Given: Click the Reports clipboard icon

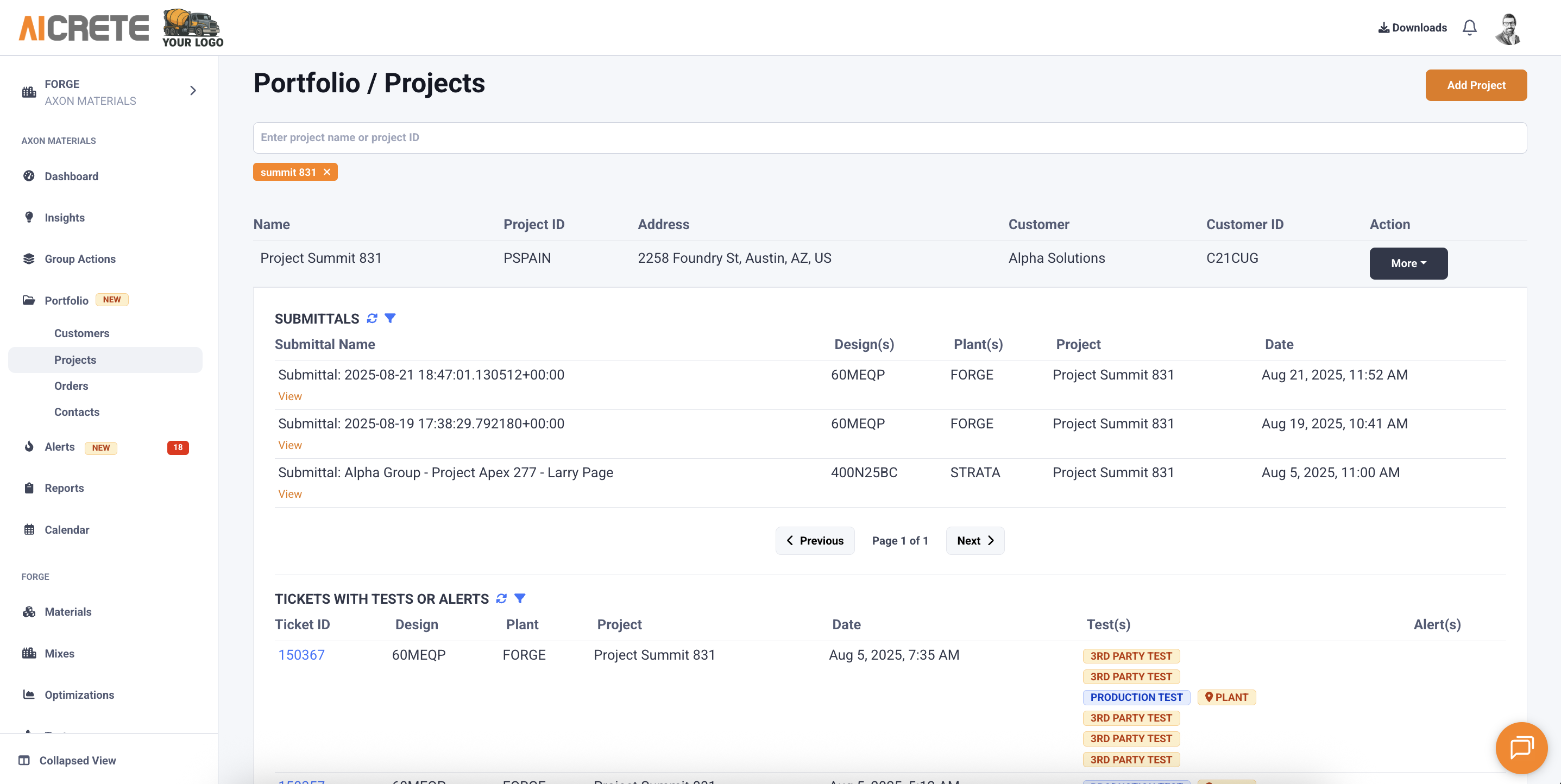Looking at the screenshot, I should [x=29, y=488].
